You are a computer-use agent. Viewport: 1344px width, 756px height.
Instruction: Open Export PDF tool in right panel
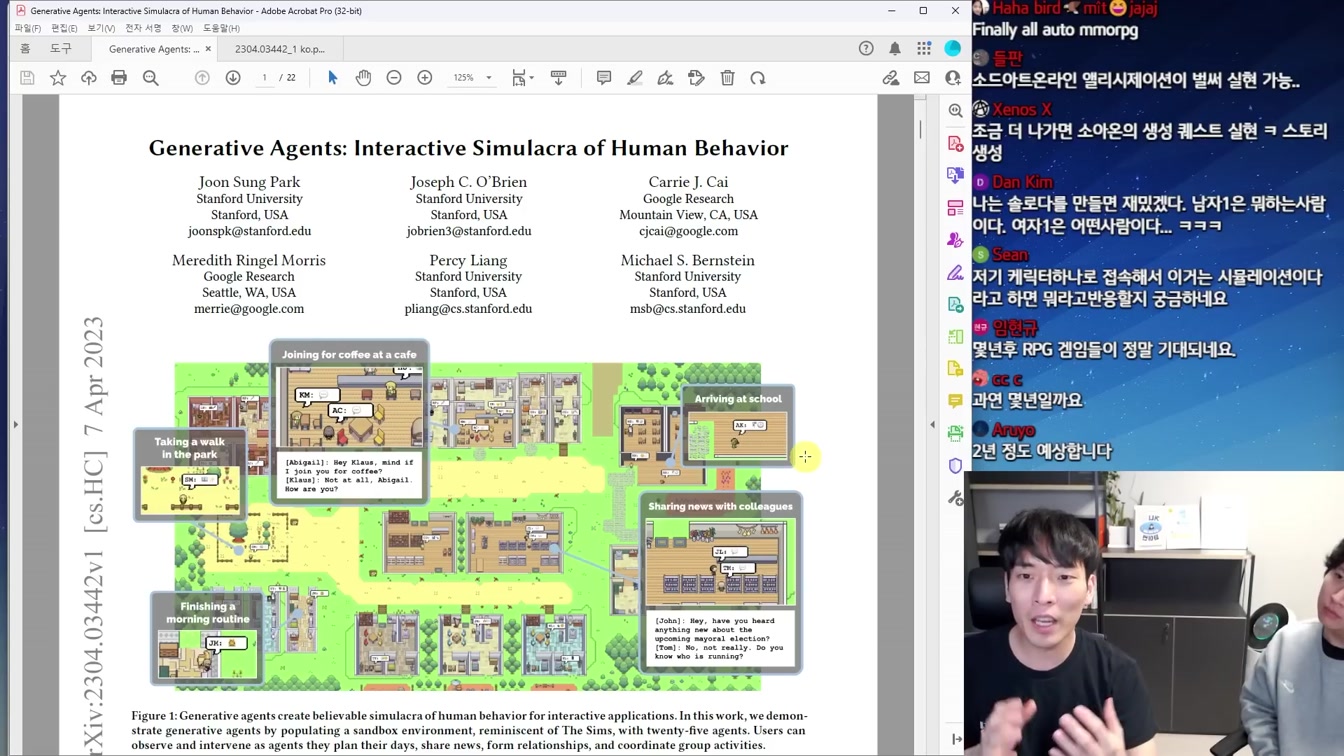point(955,175)
